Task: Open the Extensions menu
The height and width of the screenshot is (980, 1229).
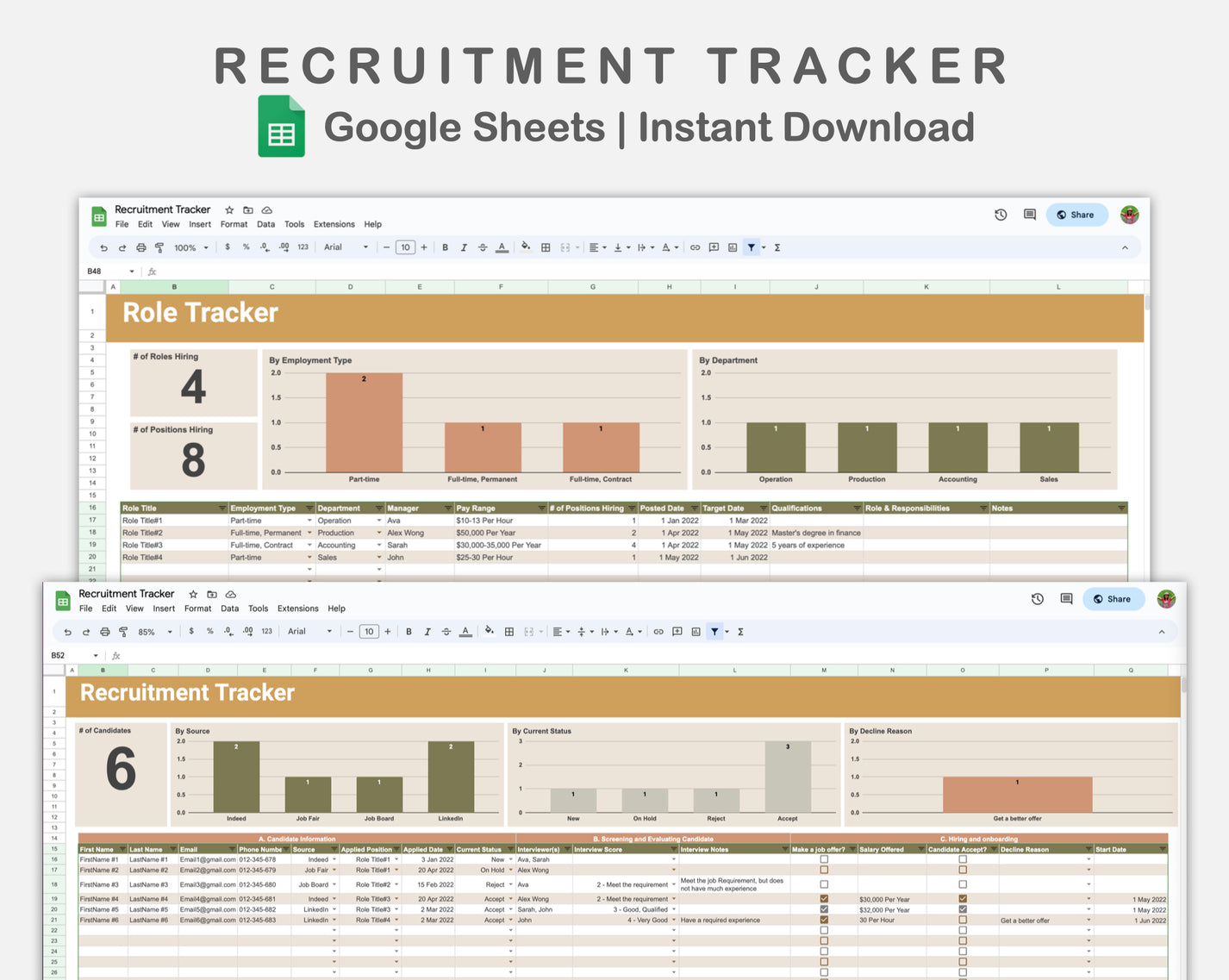Action: (297, 608)
